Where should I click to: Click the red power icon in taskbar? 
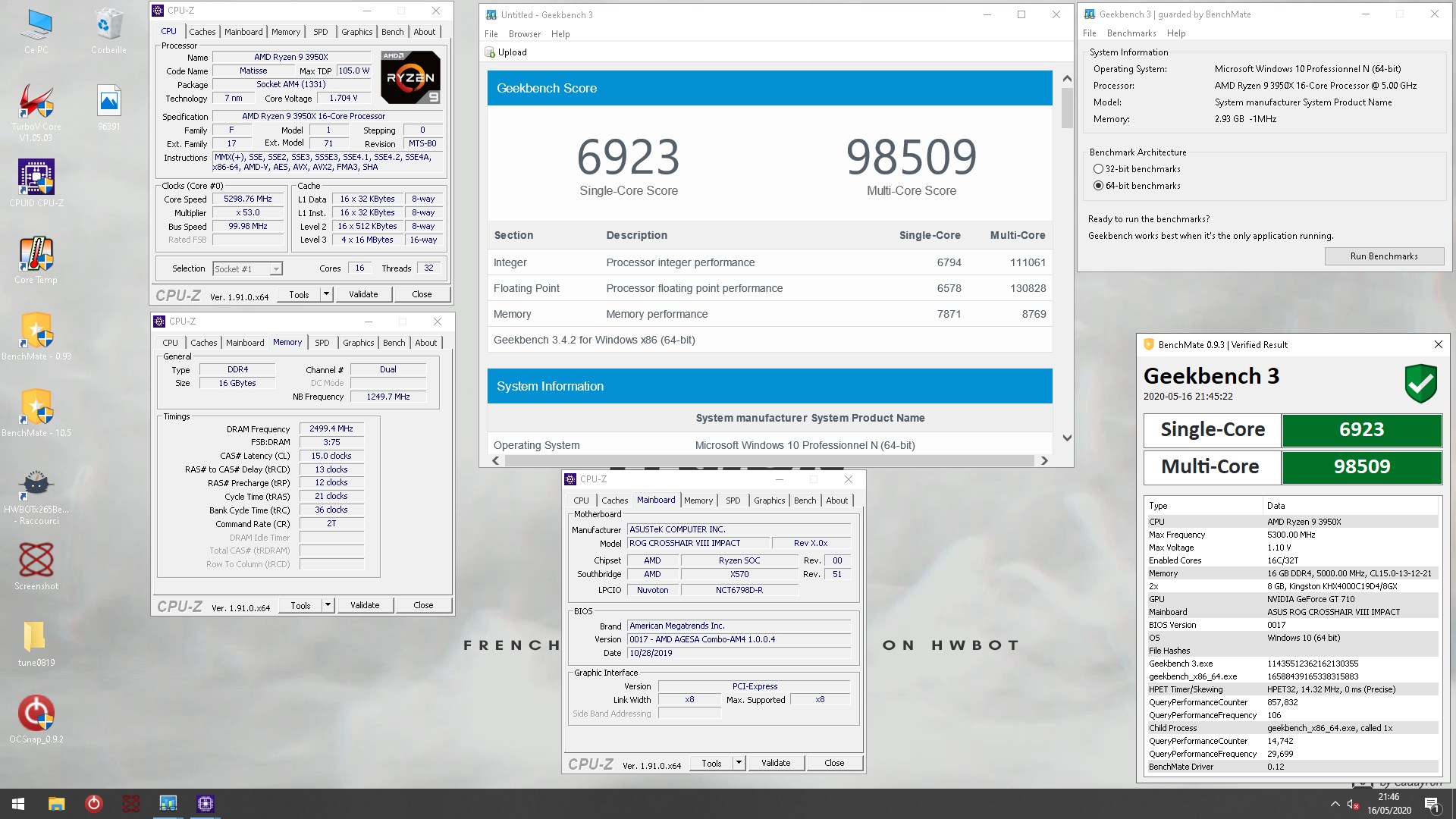93,803
